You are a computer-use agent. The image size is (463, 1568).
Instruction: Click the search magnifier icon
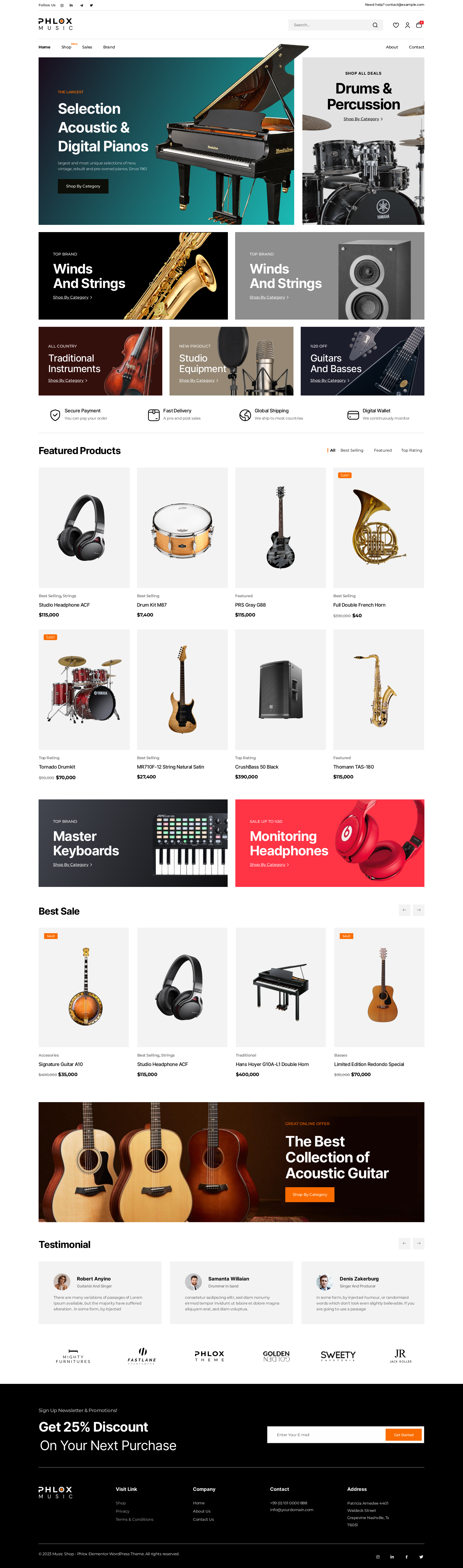click(x=375, y=25)
